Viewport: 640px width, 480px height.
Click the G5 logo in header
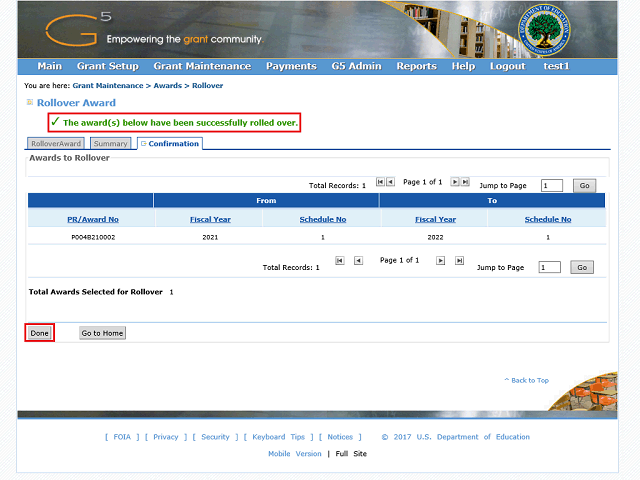tap(78, 29)
